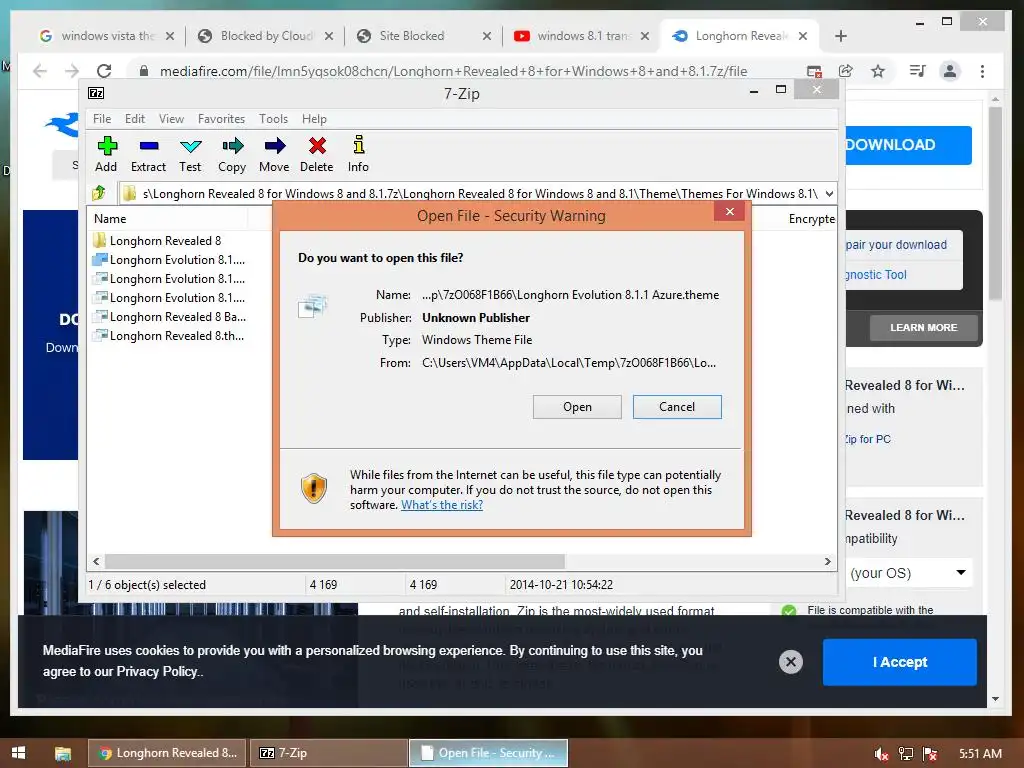1024x768 pixels.
Task: Go back in Chrome browser
Action: (40, 71)
